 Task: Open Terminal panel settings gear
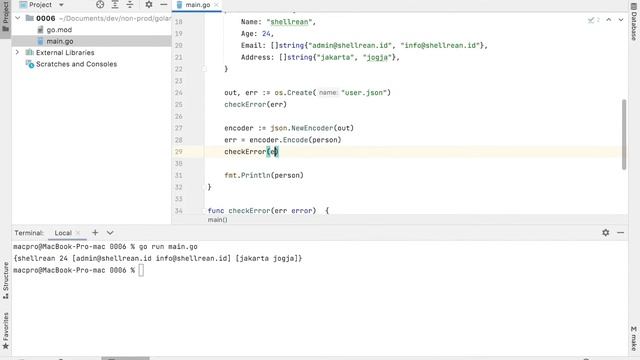click(x=606, y=232)
